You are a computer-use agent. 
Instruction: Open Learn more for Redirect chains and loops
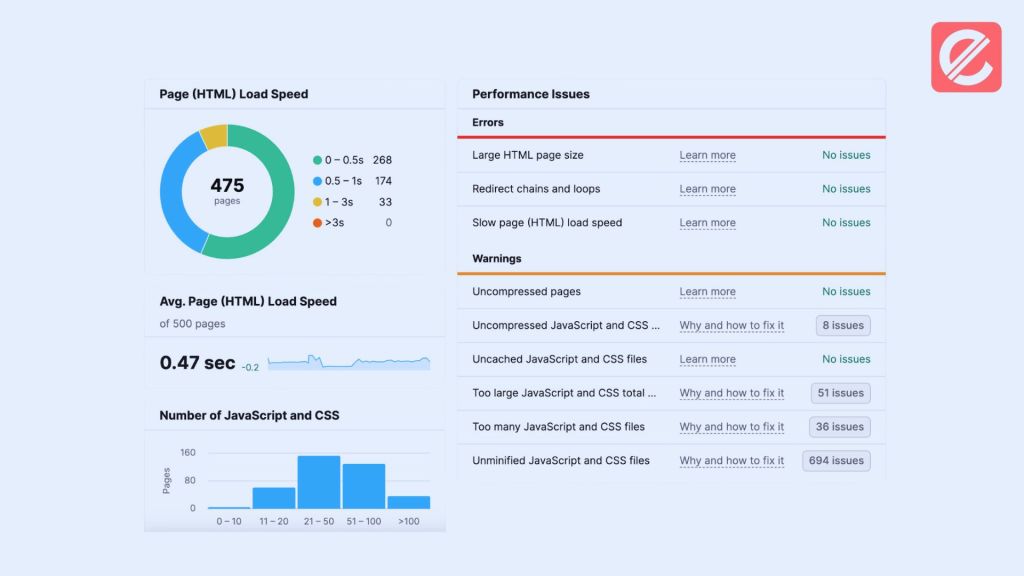pos(707,189)
